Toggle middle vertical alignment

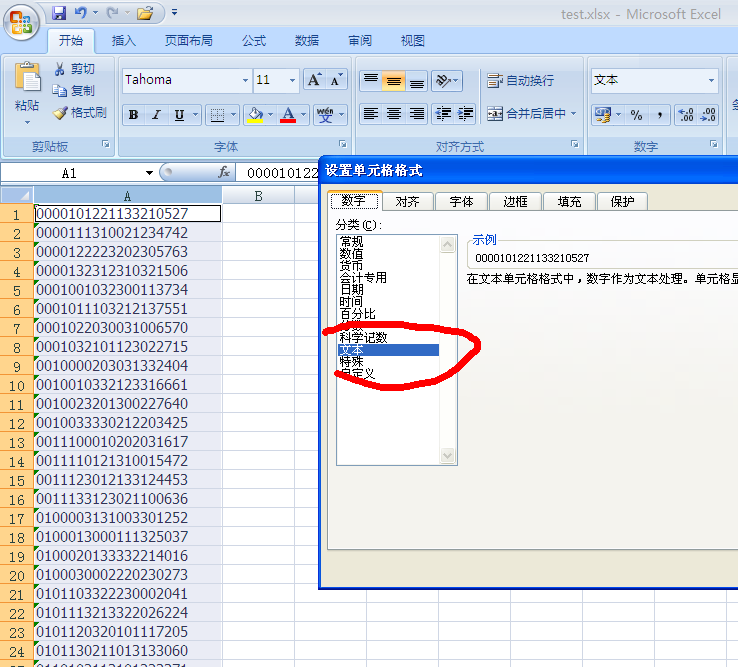click(x=394, y=81)
